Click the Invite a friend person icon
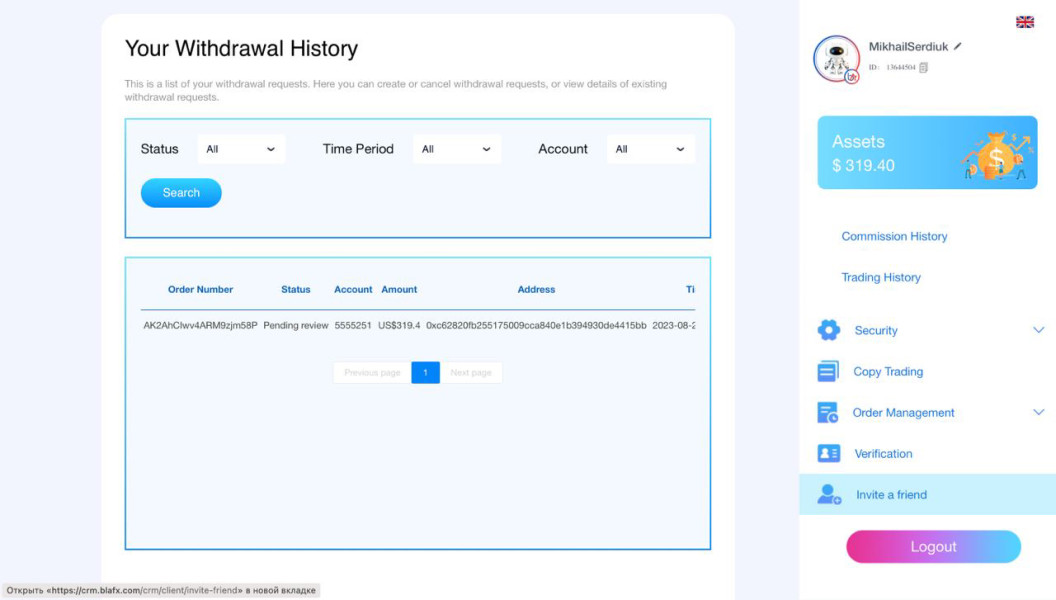 [829, 494]
